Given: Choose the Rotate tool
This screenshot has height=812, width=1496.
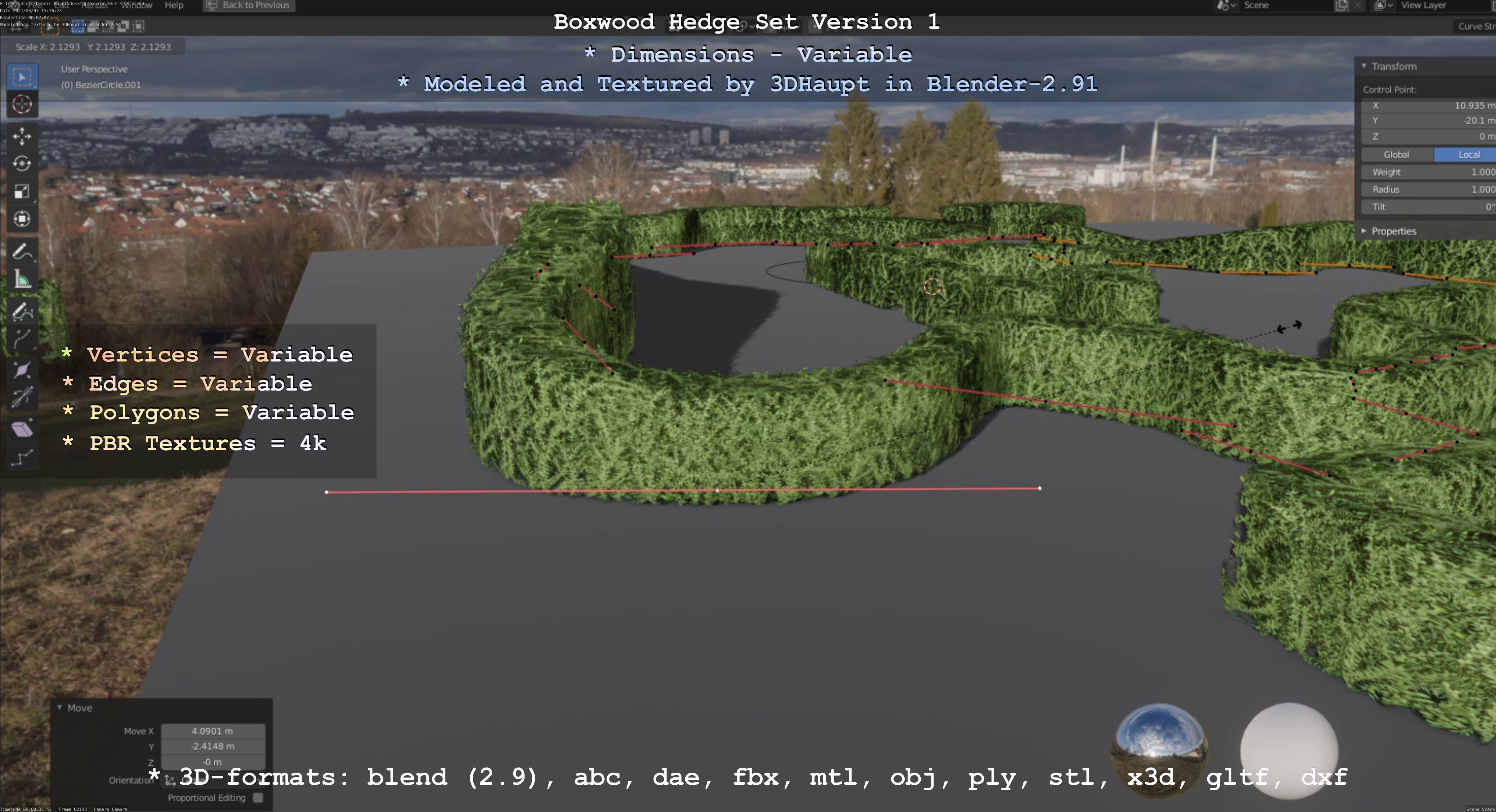Looking at the screenshot, I should pyautogui.click(x=22, y=164).
